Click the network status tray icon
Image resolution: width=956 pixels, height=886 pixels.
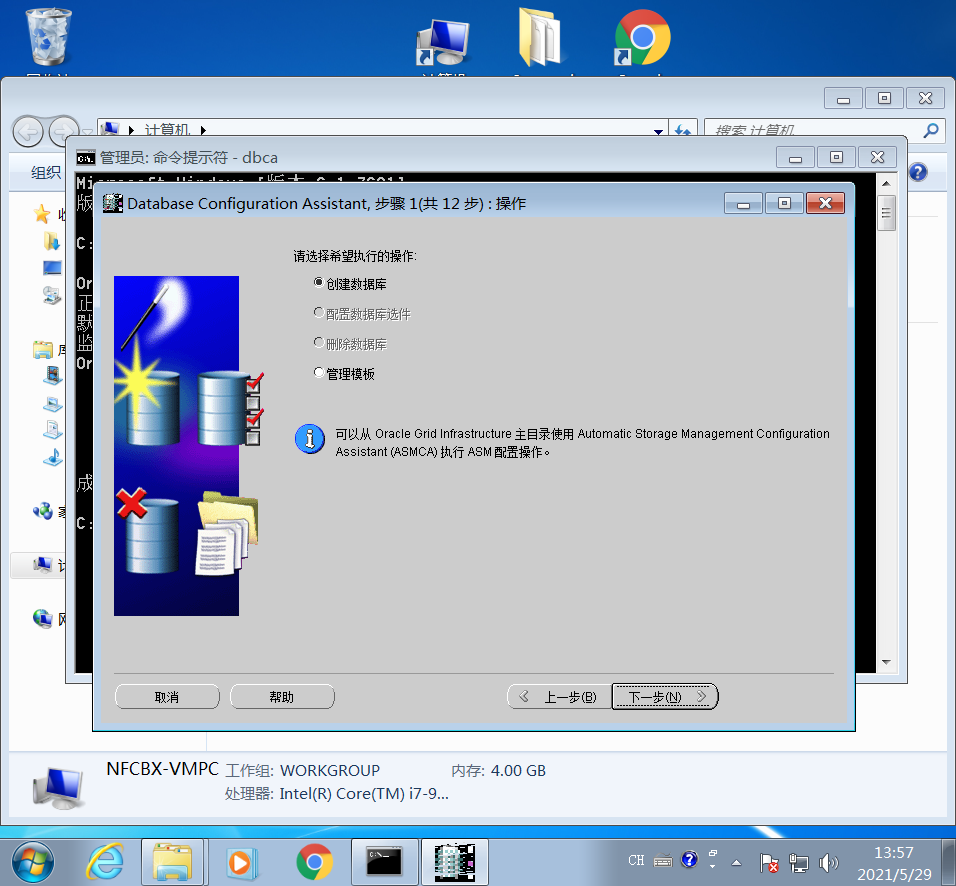[x=798, y=860]
